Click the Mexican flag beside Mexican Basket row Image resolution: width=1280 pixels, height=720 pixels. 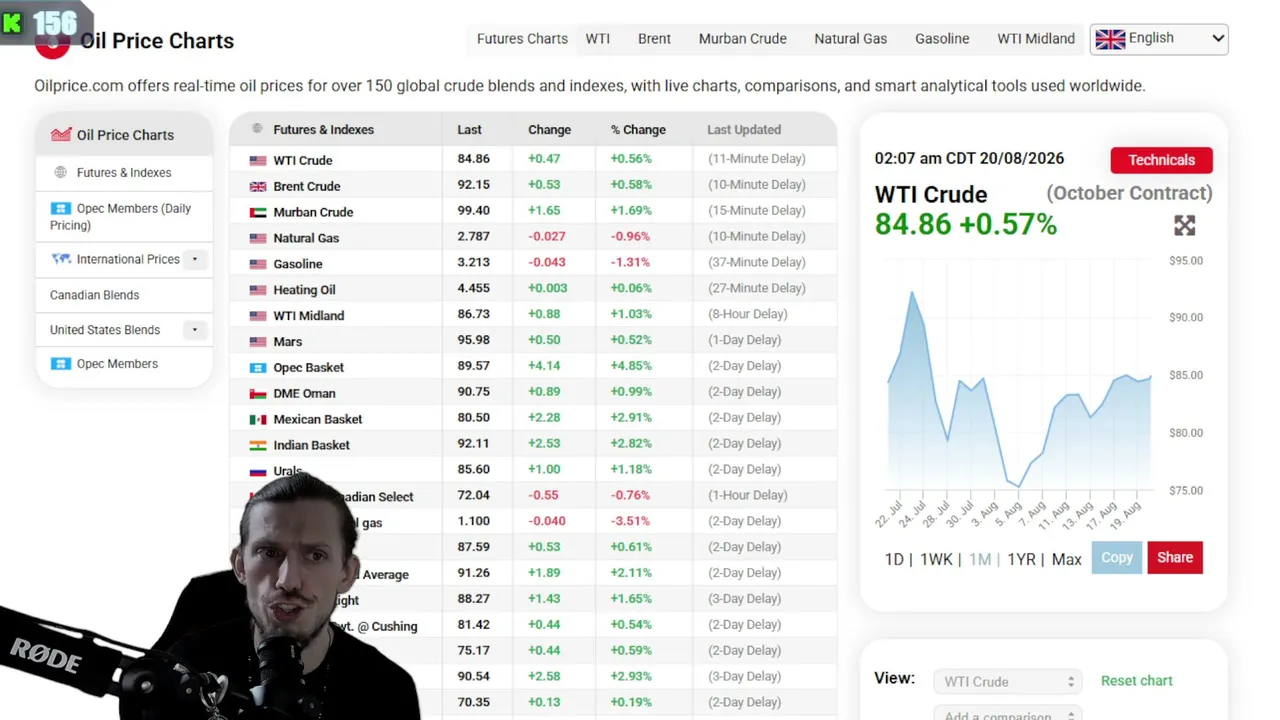click(x=258, y=420)
